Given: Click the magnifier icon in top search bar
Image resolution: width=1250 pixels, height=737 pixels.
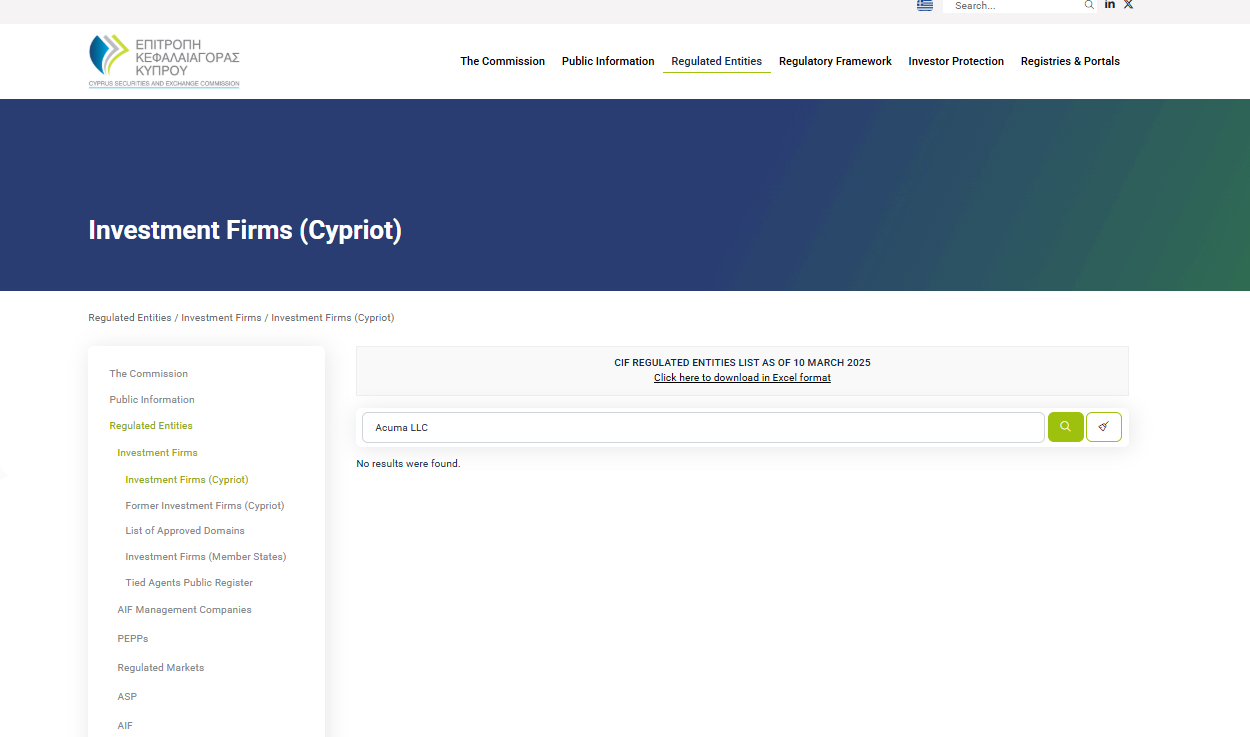Looking at the screenshot, I should point(1089,6).
